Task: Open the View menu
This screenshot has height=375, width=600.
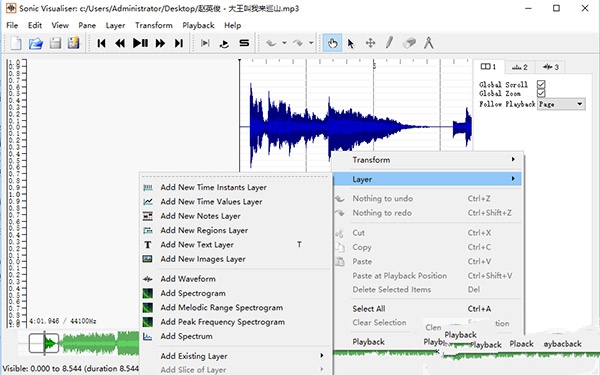Action: (60, 25)
